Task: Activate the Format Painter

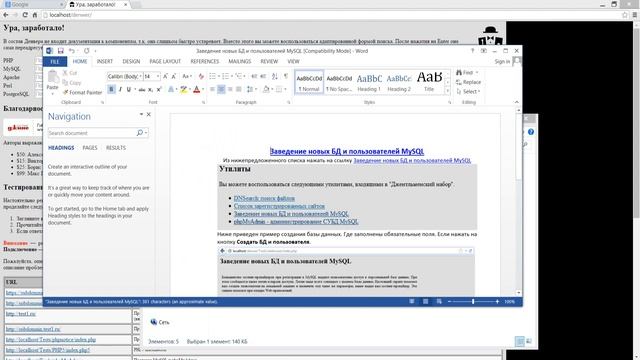Action: [82, 92]
